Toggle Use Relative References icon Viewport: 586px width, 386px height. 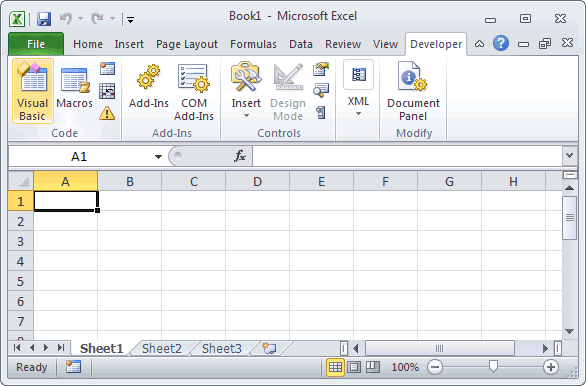click(x=107, y=91)
